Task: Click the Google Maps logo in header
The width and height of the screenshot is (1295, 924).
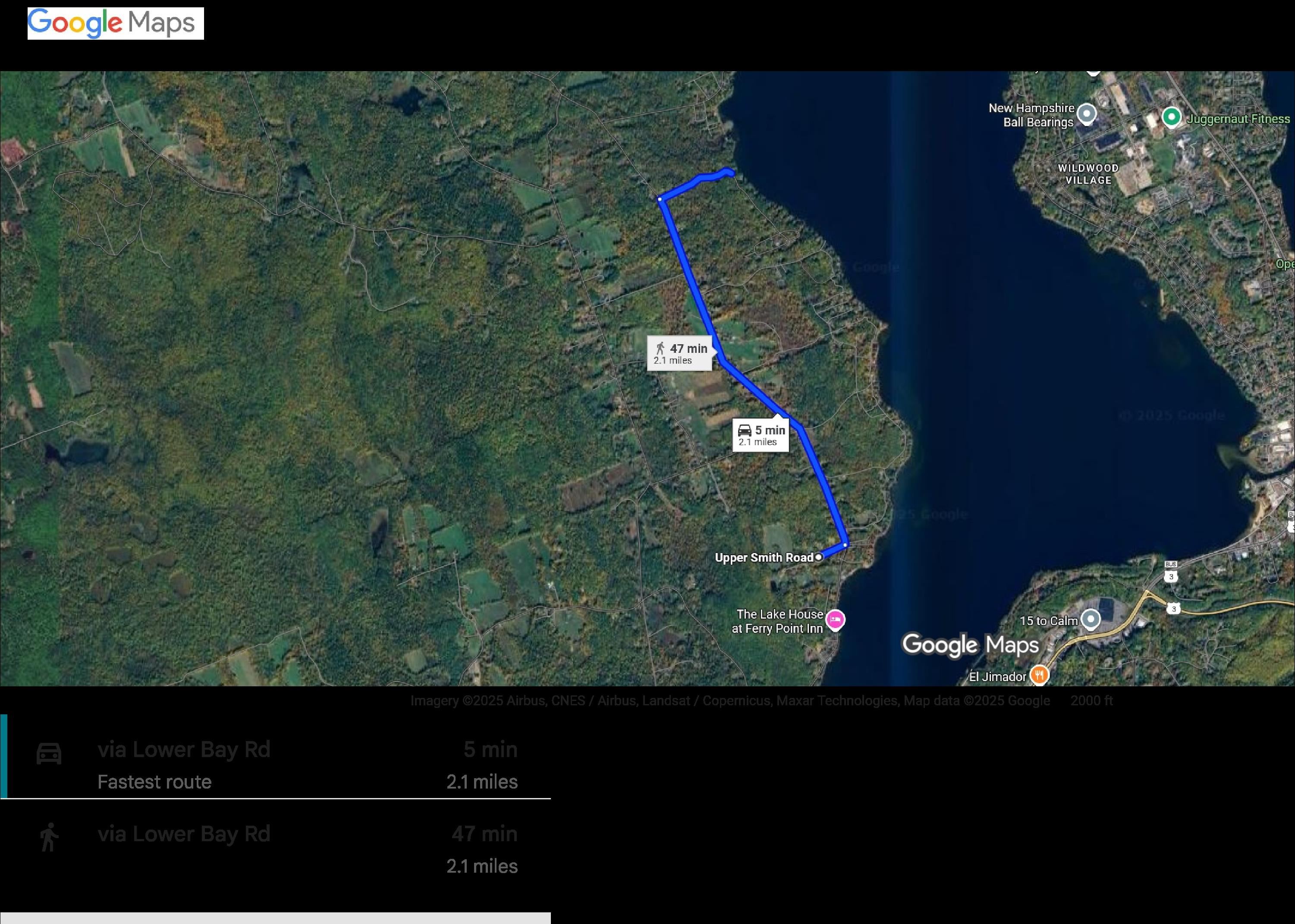Action: [116, 23]
